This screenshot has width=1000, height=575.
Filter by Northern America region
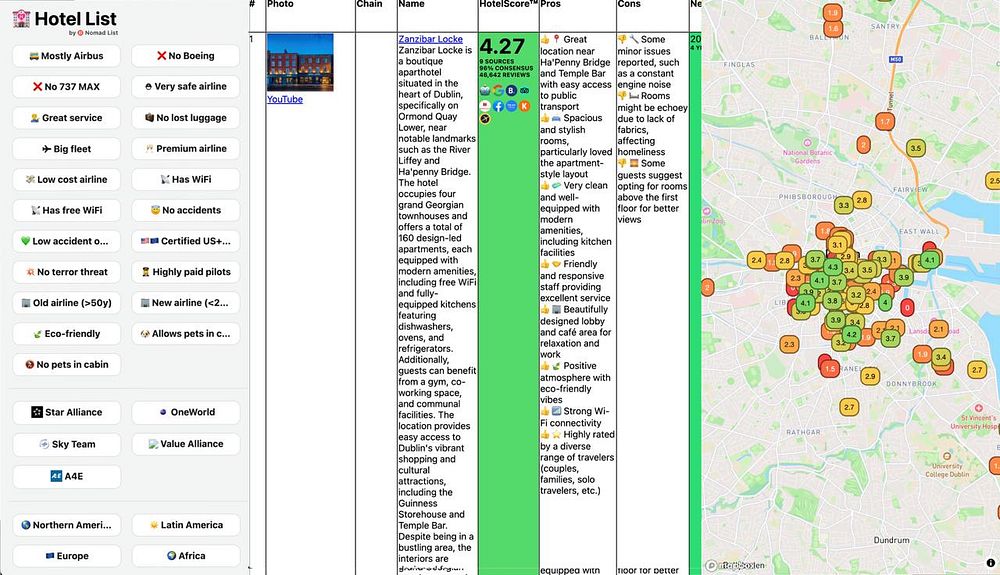tap(66, 525)
